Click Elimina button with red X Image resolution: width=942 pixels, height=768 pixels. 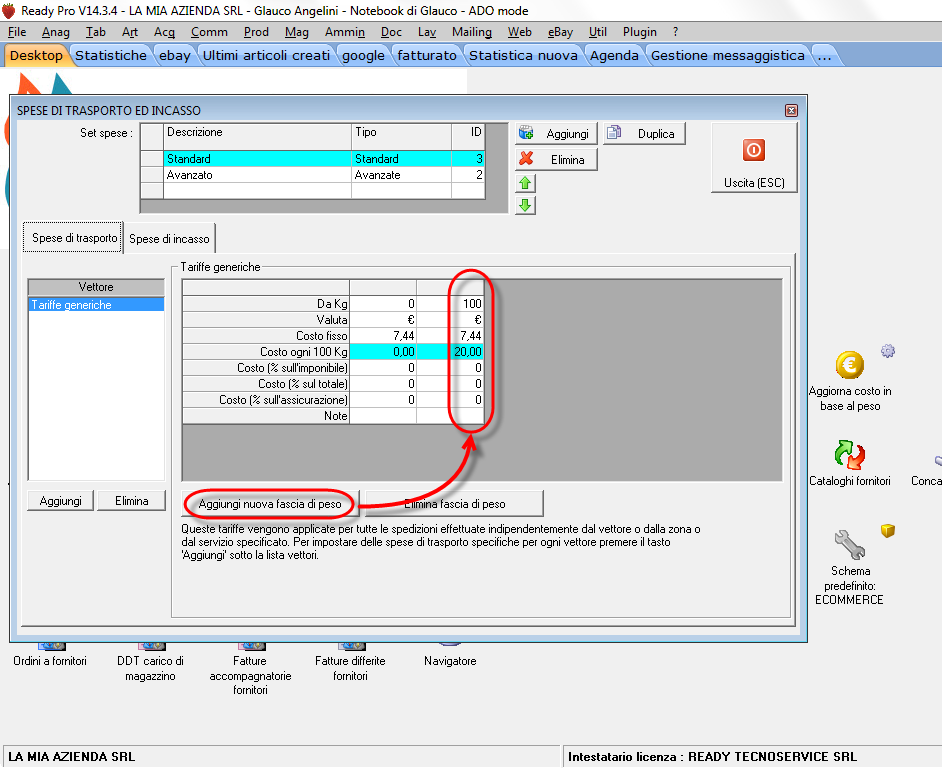tap(556, 159)
